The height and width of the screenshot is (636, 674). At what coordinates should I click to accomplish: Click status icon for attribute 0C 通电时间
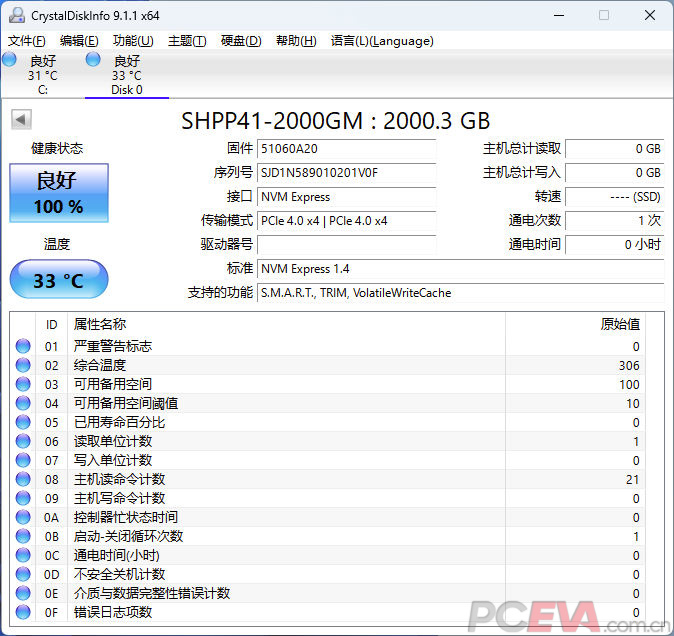(x=23, y=555)
